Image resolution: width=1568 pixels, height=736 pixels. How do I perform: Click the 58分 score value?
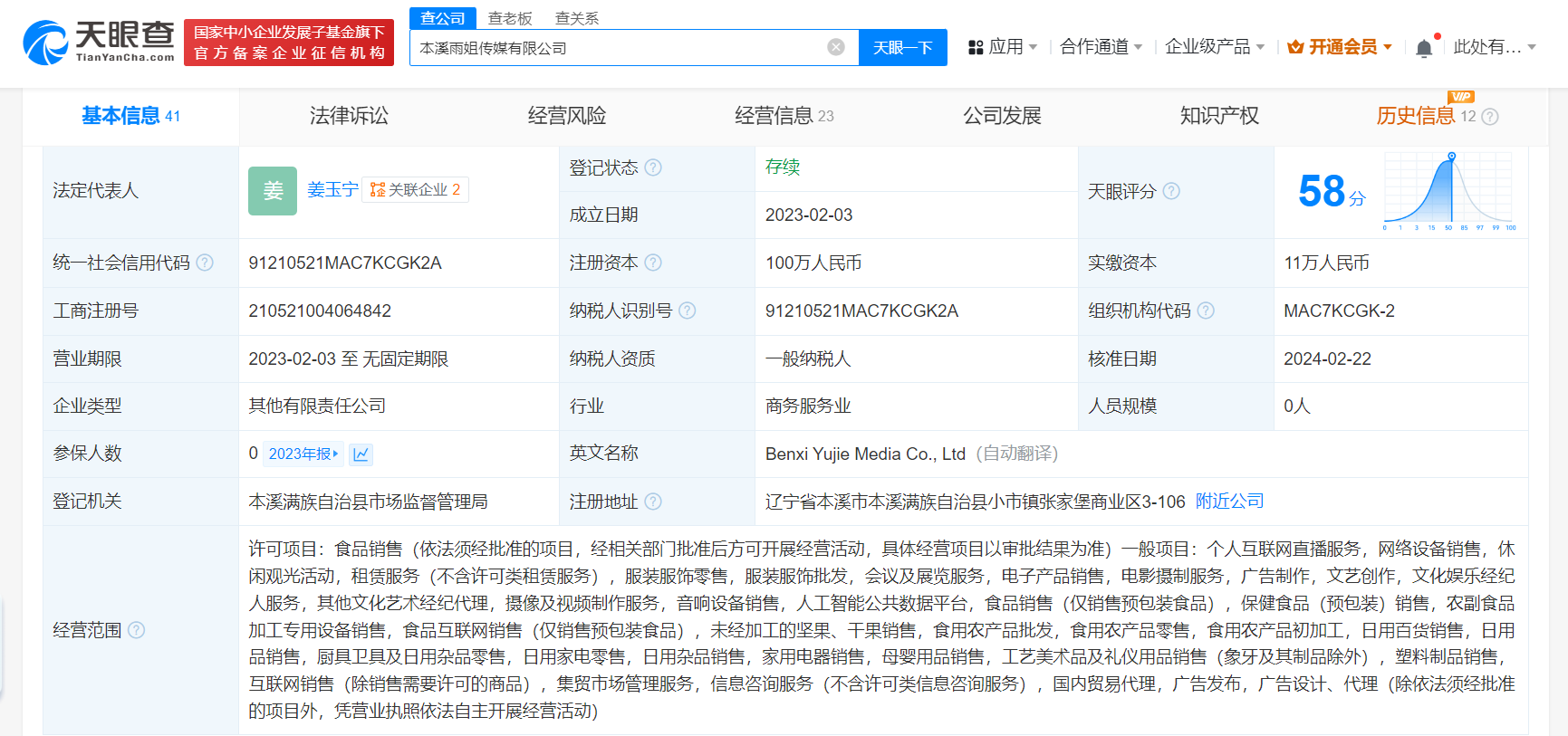point(1332,191)
